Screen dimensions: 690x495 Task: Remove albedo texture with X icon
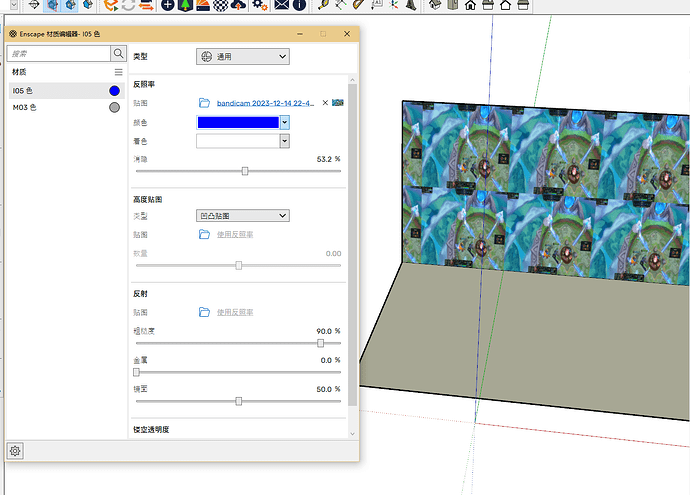pyautogui.click(x=325, y=103)
